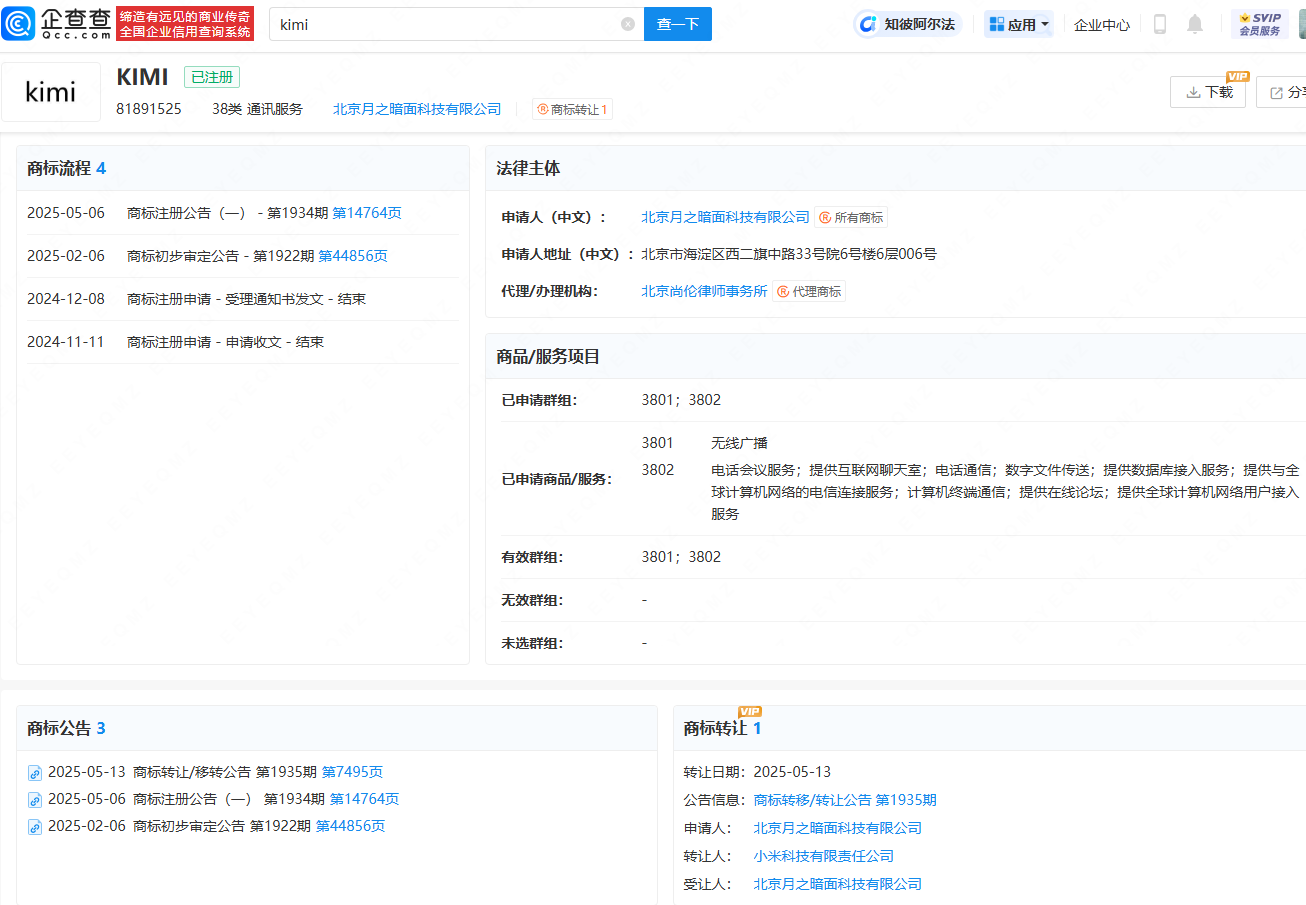Screen dimensions: 1306x905
Task: Open the 知彼阿尔法 tool
Action: [x=909, y=23]
